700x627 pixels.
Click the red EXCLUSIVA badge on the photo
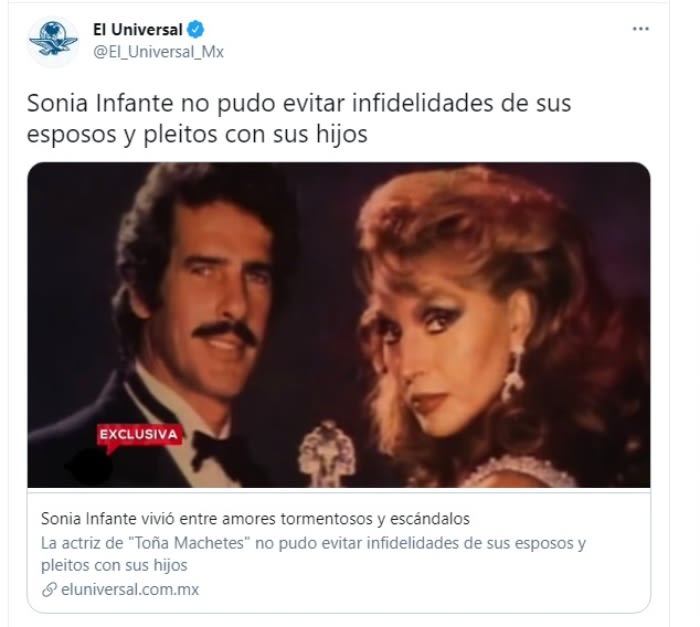tap(139, 436)
